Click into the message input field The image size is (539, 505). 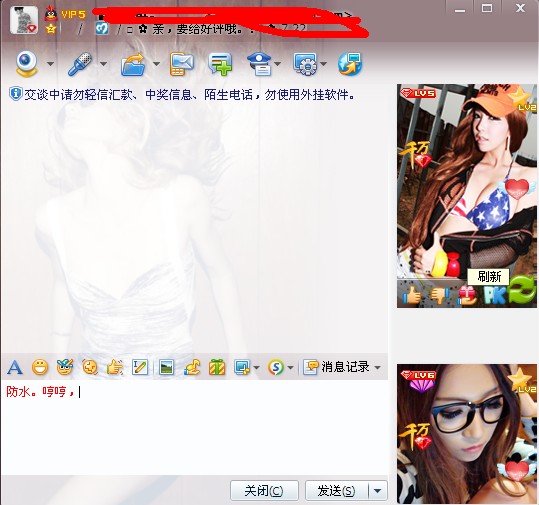tap(195, 428)
